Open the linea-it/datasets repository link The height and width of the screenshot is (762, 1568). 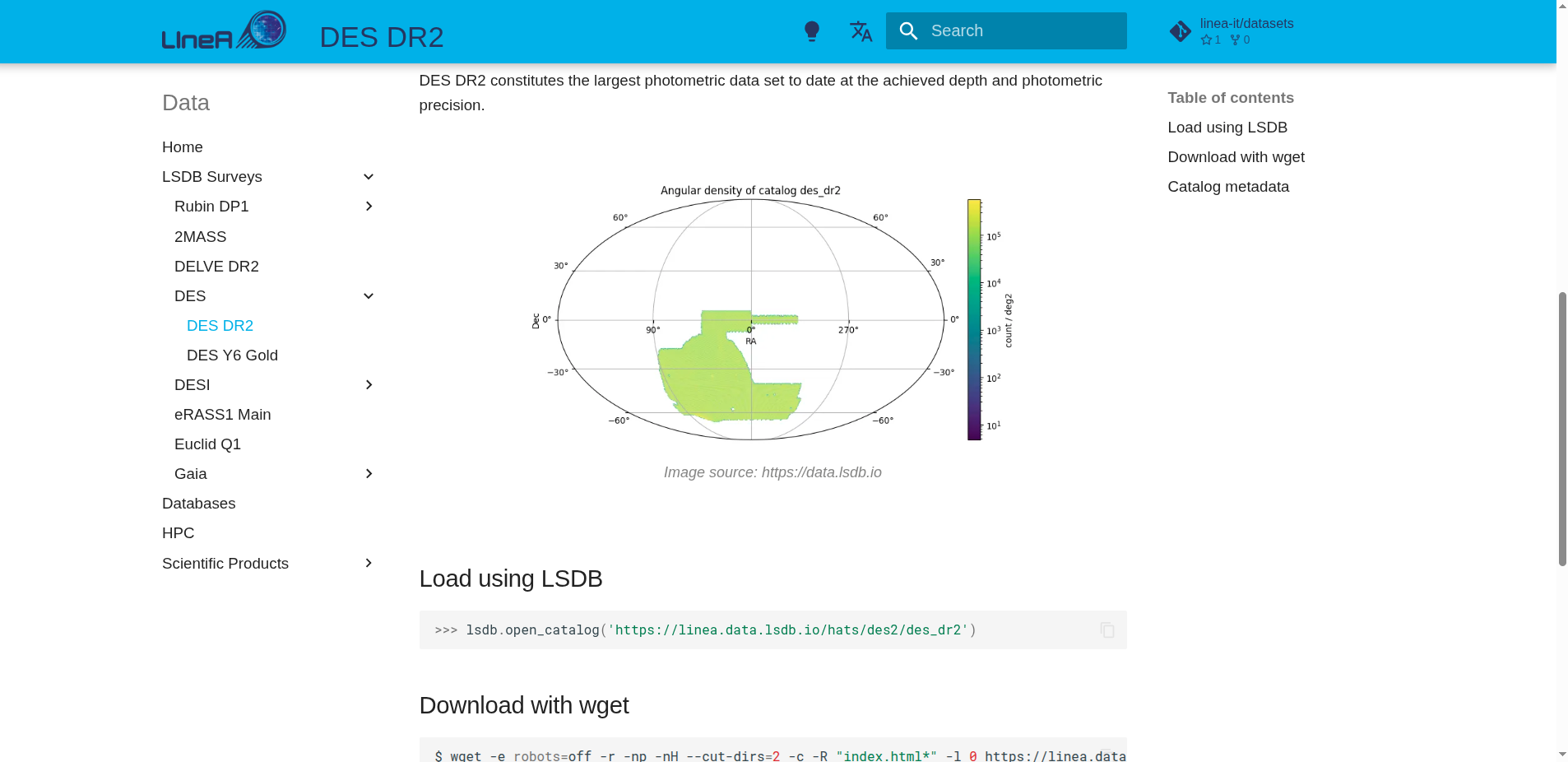click(x=1246, y=24)
